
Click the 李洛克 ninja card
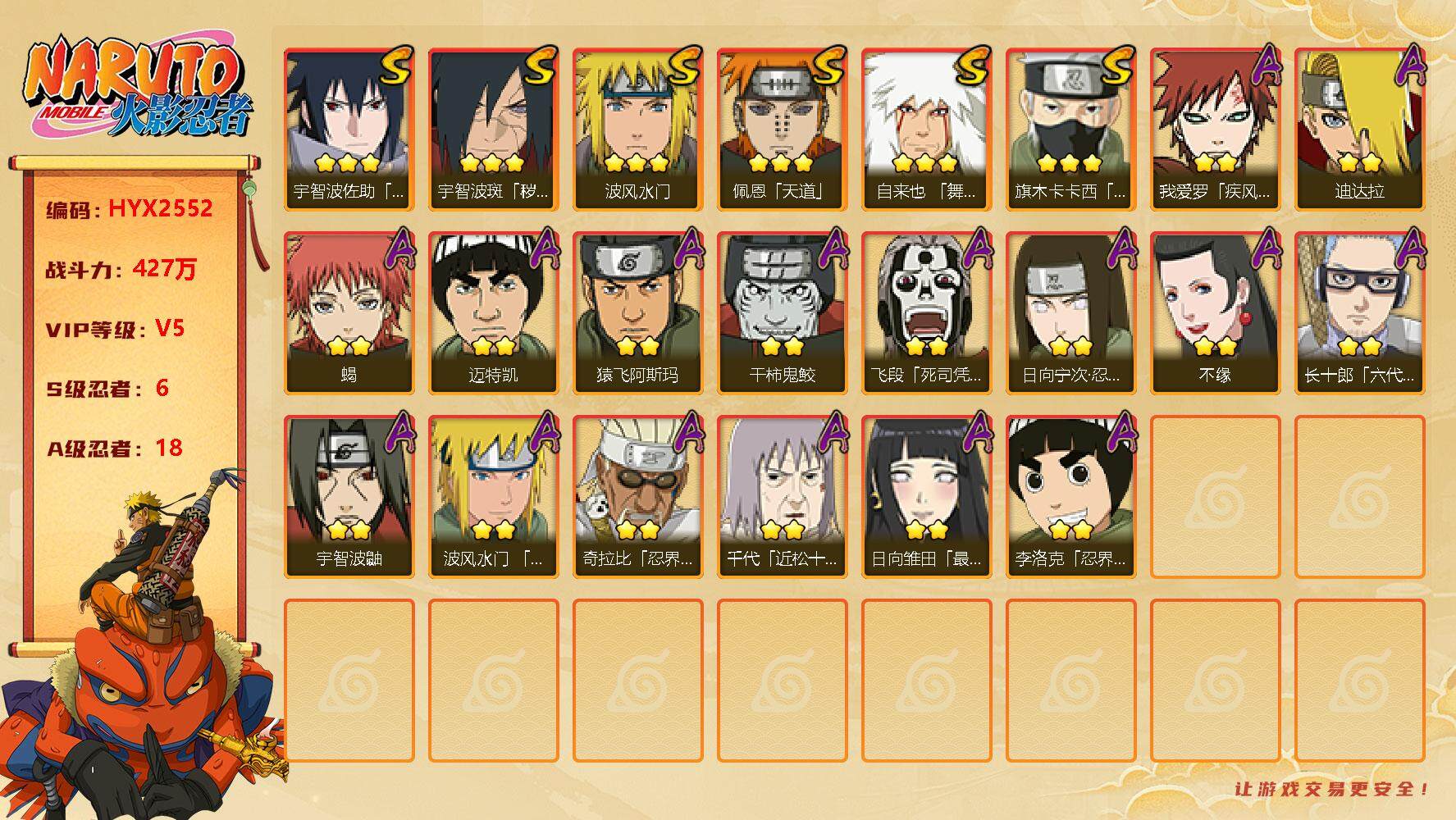(1070, 497)
